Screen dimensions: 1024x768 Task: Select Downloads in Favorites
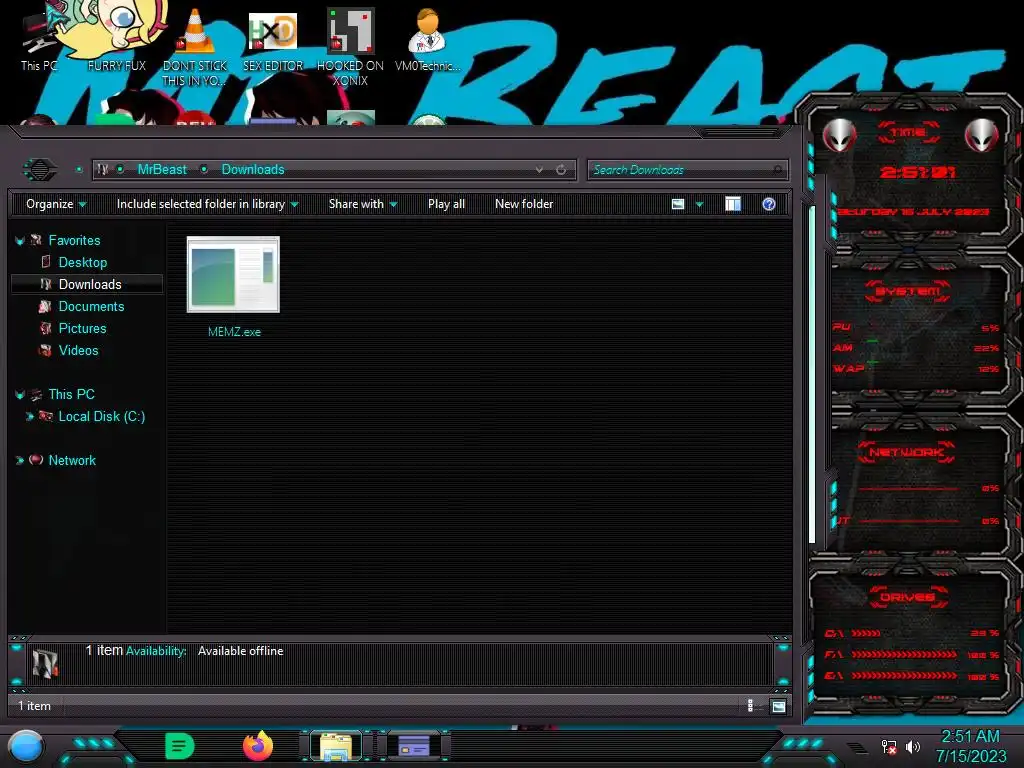pos(90,284)
